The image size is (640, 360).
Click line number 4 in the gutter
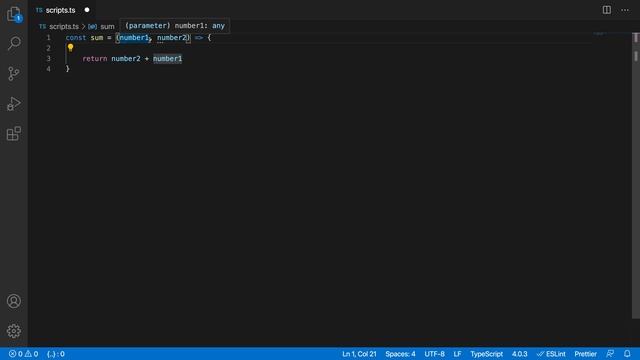pos(49,69)
